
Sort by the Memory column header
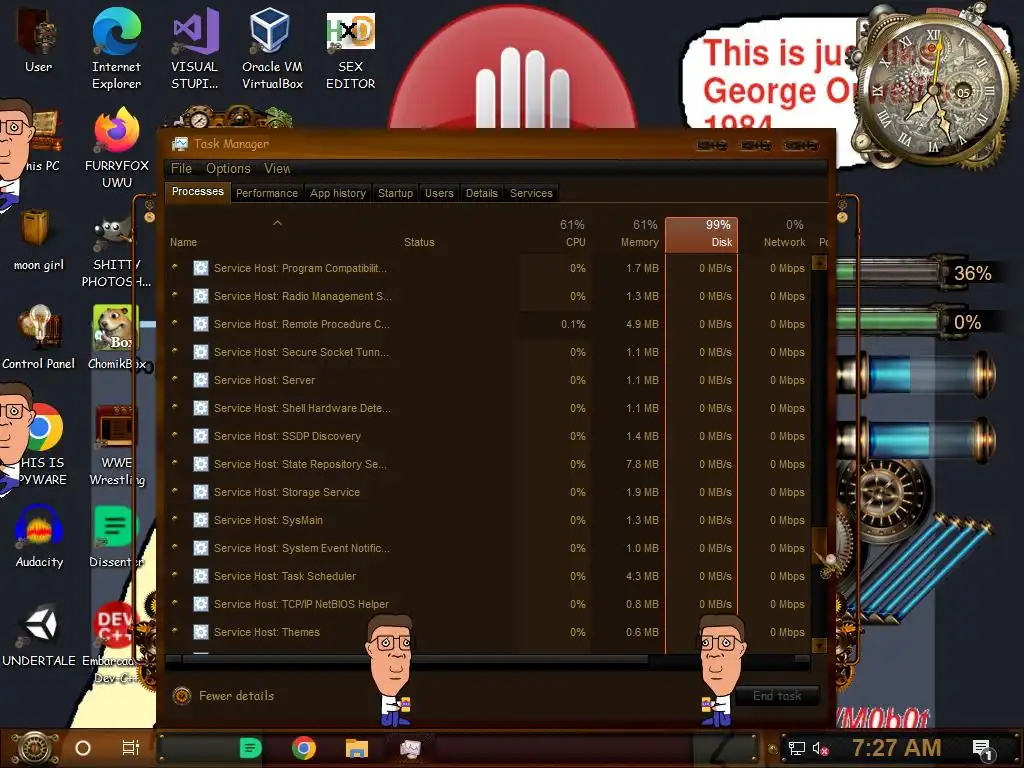click(628, 234)
